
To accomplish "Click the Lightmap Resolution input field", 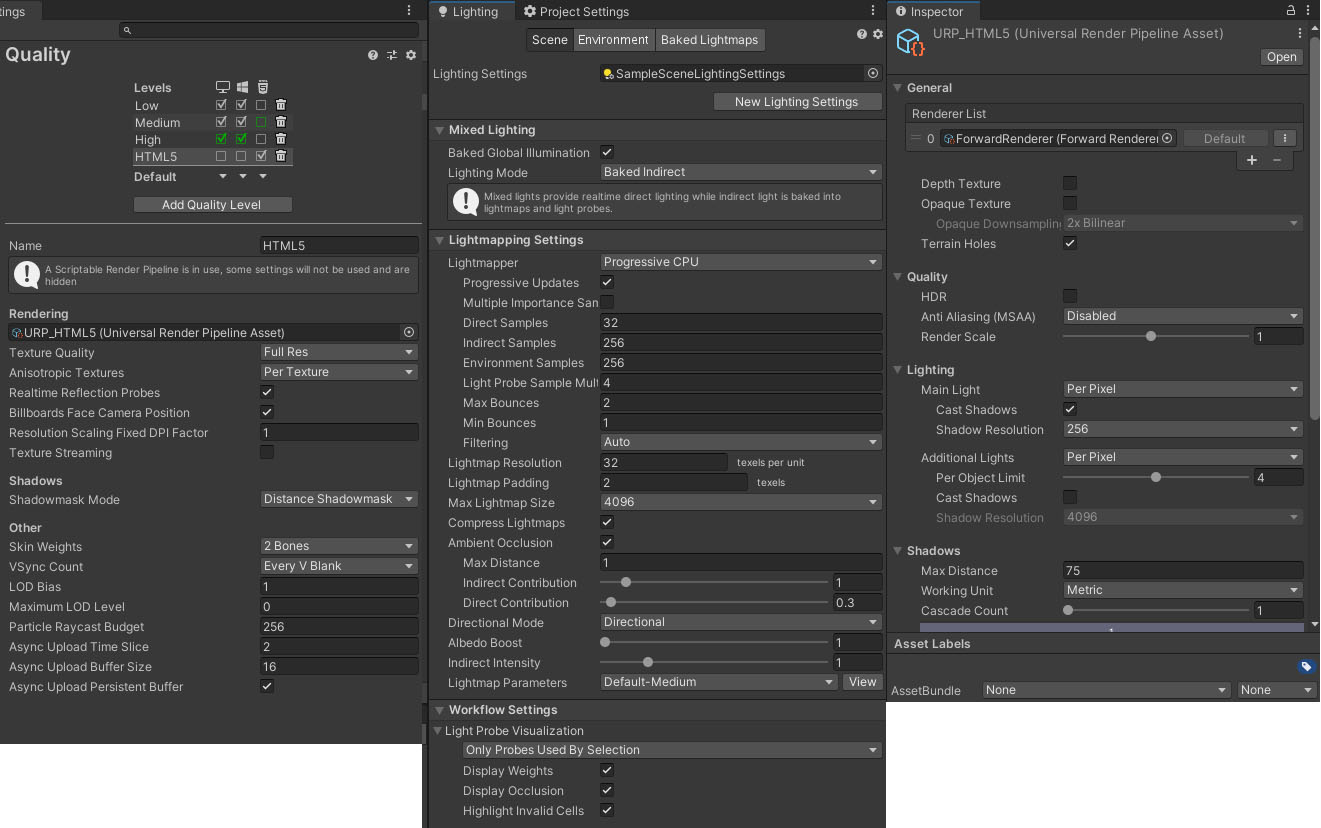I will (x=662, y=462).
